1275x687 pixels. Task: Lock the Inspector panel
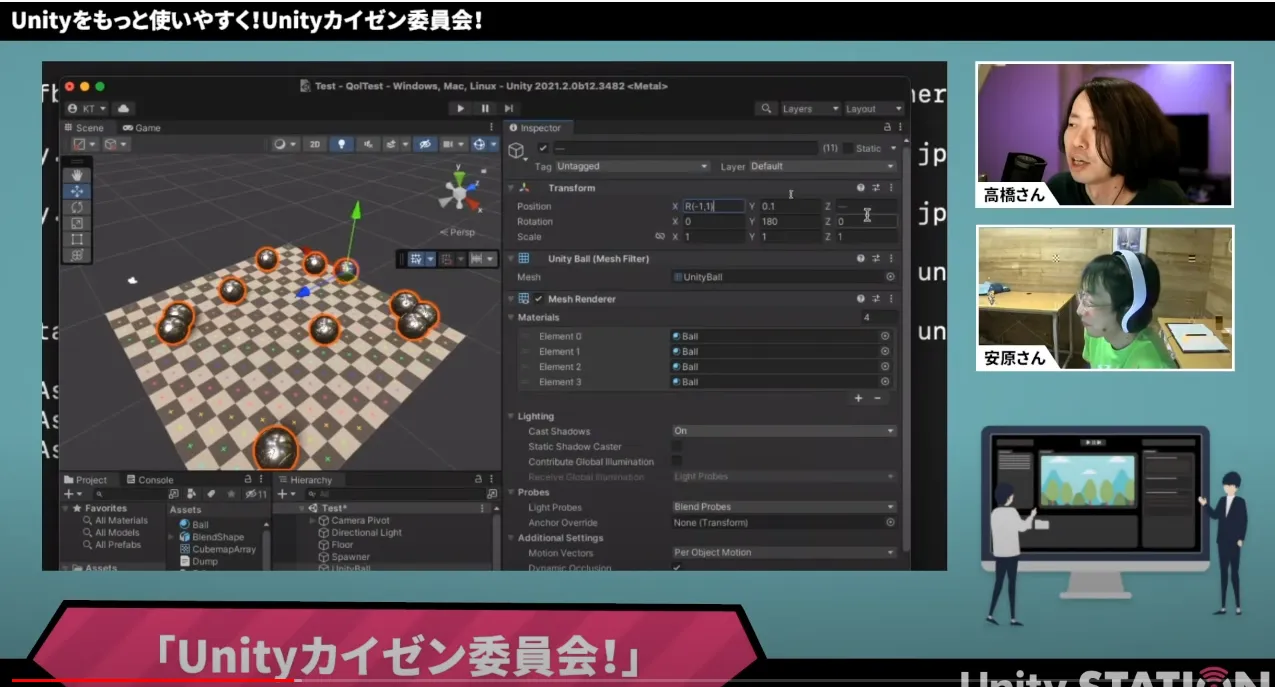886,128
